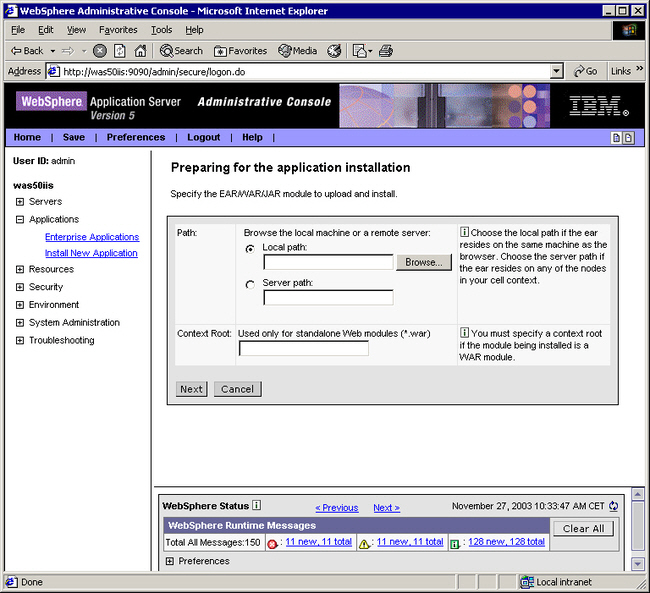Click the History icon in toolbar

(x=334, y=51)
